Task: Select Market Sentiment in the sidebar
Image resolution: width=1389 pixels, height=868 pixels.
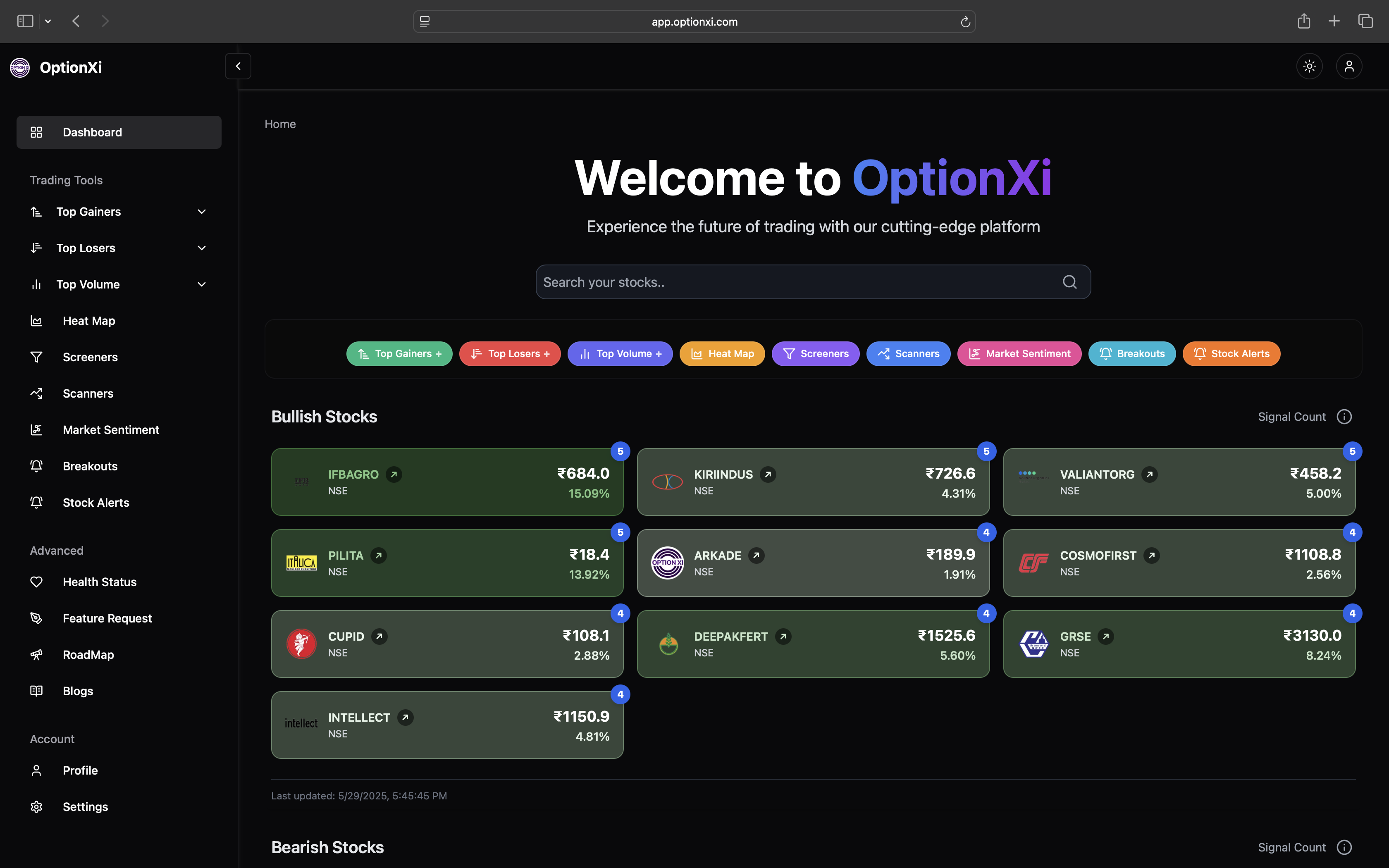Action: point(111,430)
